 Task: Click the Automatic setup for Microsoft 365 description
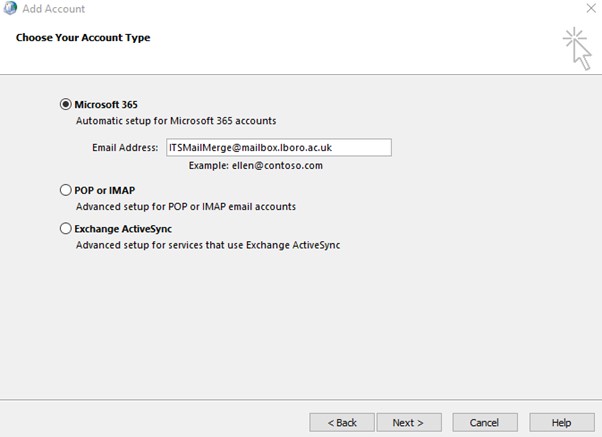point(176,121)
